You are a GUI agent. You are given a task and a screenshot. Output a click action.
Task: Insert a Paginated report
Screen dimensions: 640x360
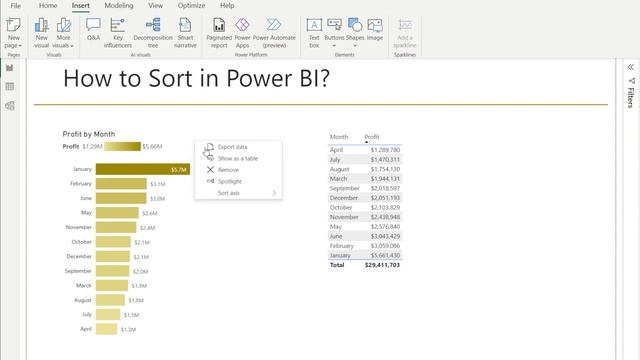[219, 33]
